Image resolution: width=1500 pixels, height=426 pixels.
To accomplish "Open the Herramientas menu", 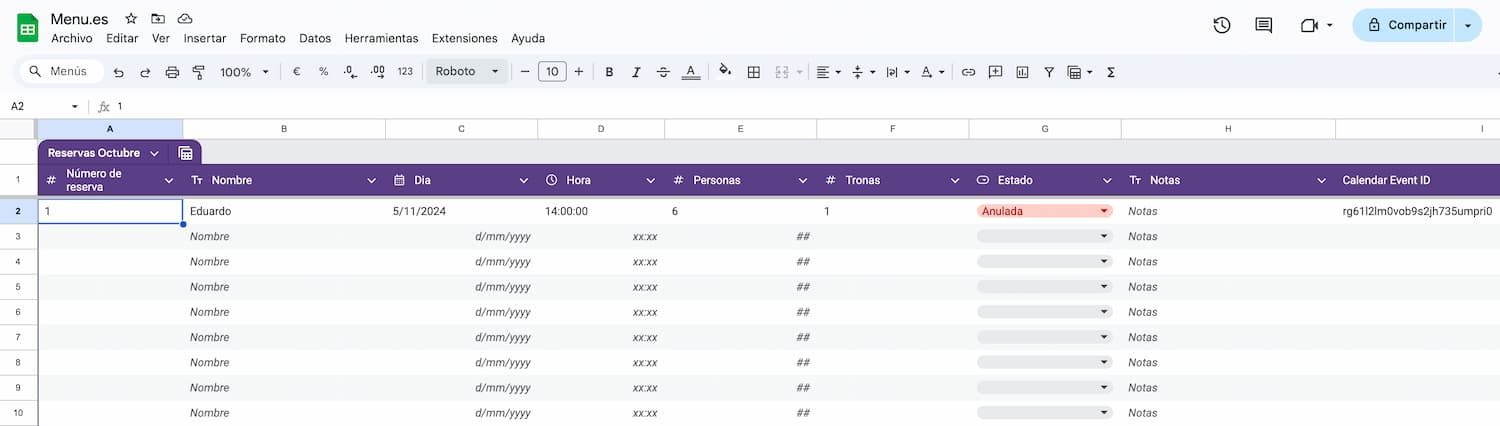I will click(381, 38).
